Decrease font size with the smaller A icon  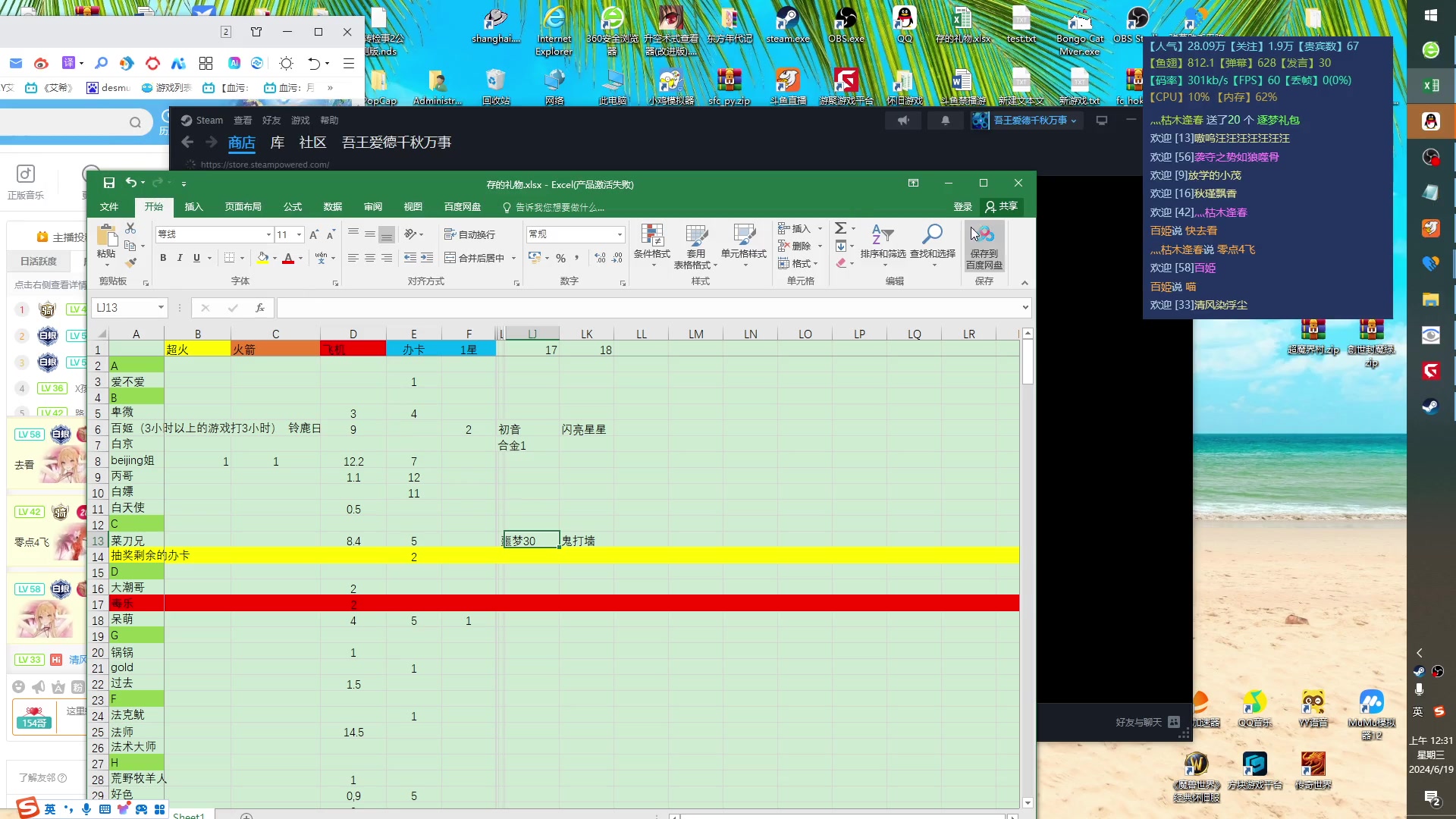pyautogui.click(x=331, y=235)
